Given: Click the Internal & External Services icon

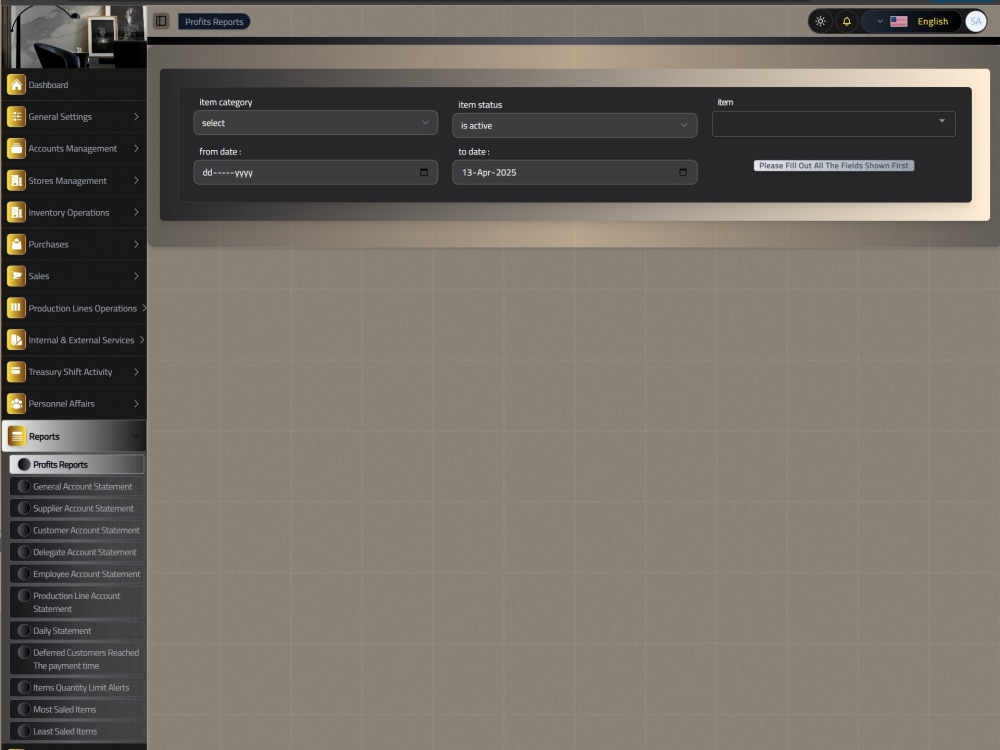Looking at the screenshot, I should tap(16, 340).
